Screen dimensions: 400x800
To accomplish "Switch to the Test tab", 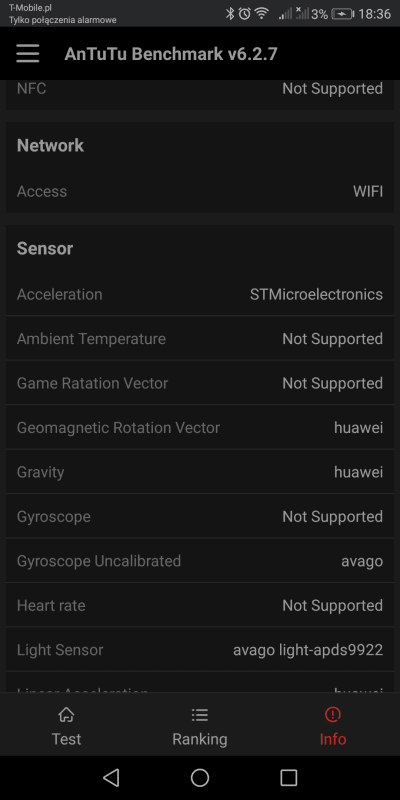I will click(x=66, y=724).
